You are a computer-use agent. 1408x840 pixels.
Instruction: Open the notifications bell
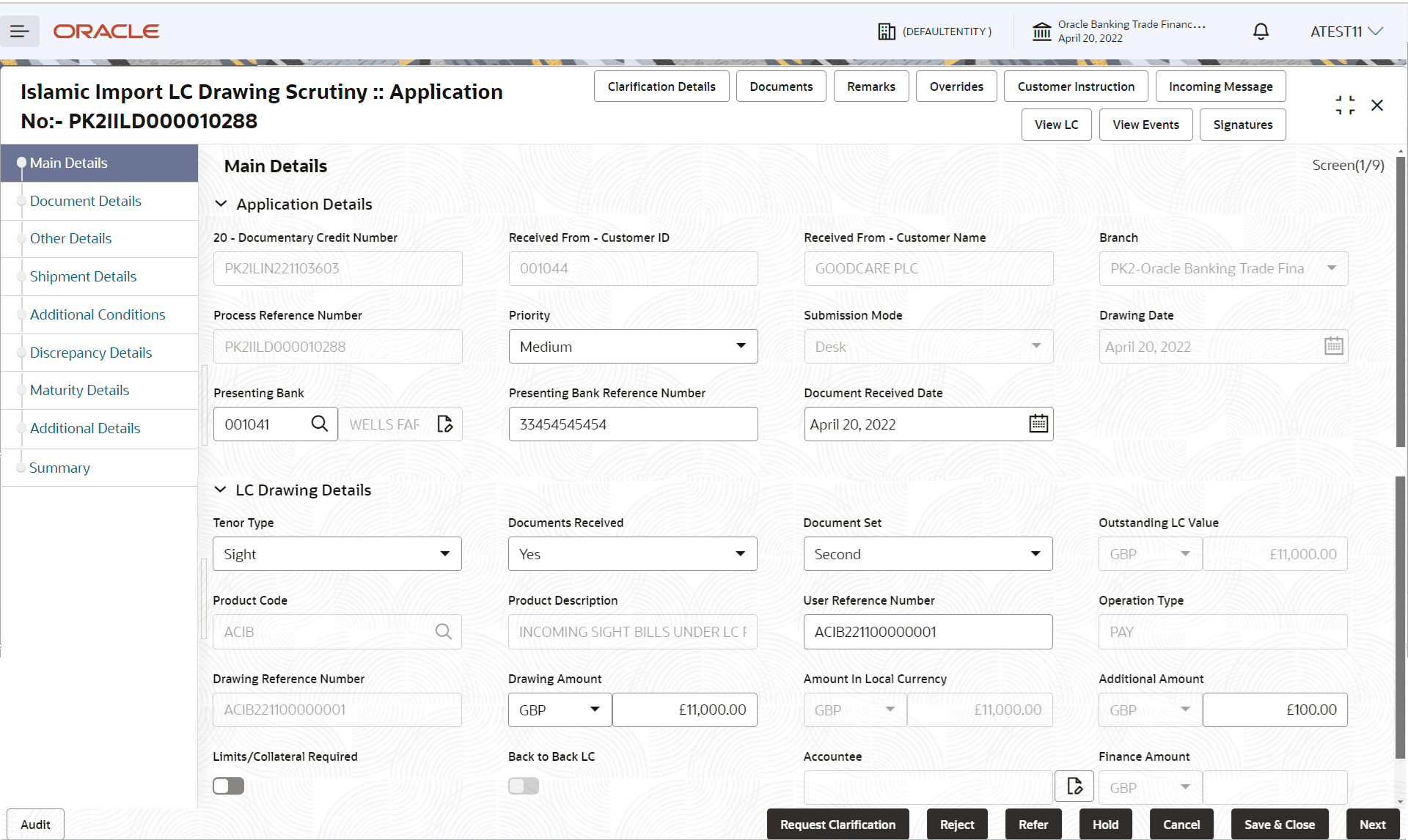tap(1260, 31)
